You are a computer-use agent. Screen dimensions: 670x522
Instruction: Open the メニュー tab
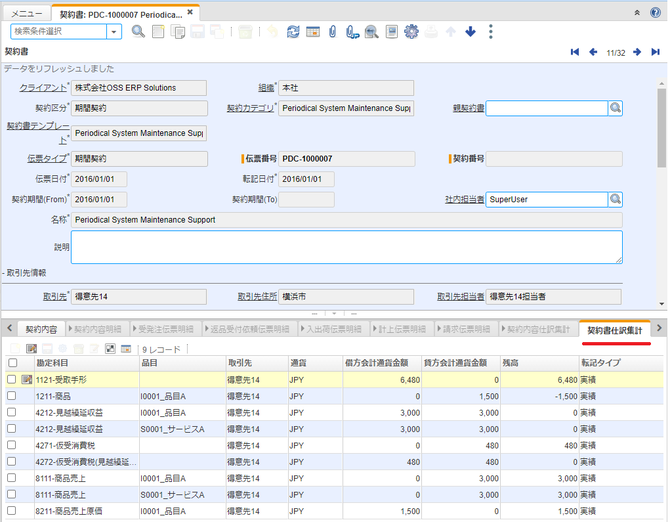(26, 14)
